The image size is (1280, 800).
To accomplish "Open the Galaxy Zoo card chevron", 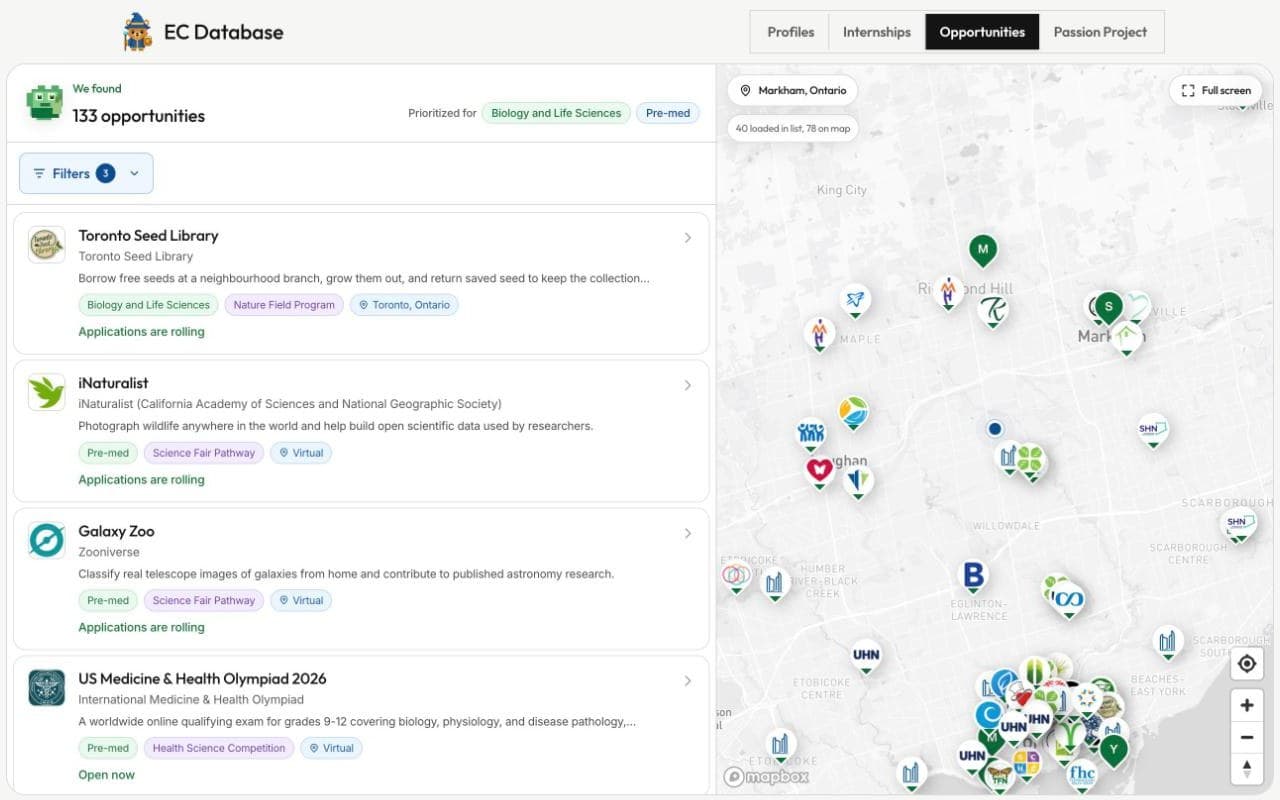I will pyautogui.click(x=688, y=533).
